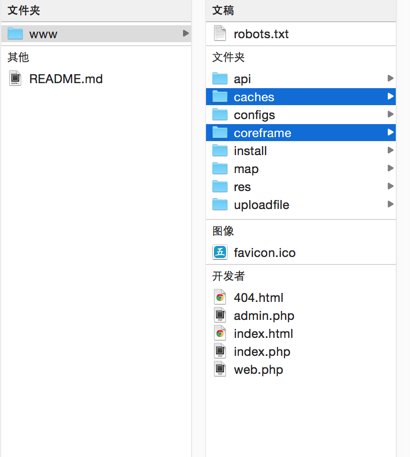Screen dimensions: 410x457
Task: Select the res folder name
Action: click(242, 187)
